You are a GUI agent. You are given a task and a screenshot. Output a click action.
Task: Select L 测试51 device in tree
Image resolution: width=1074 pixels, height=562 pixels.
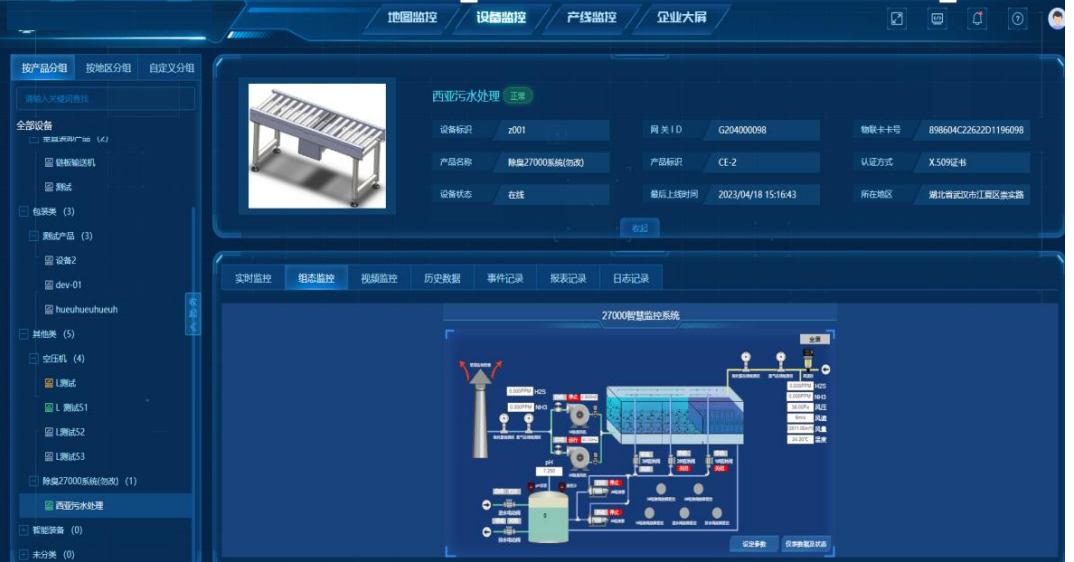[x=71, y=408]
